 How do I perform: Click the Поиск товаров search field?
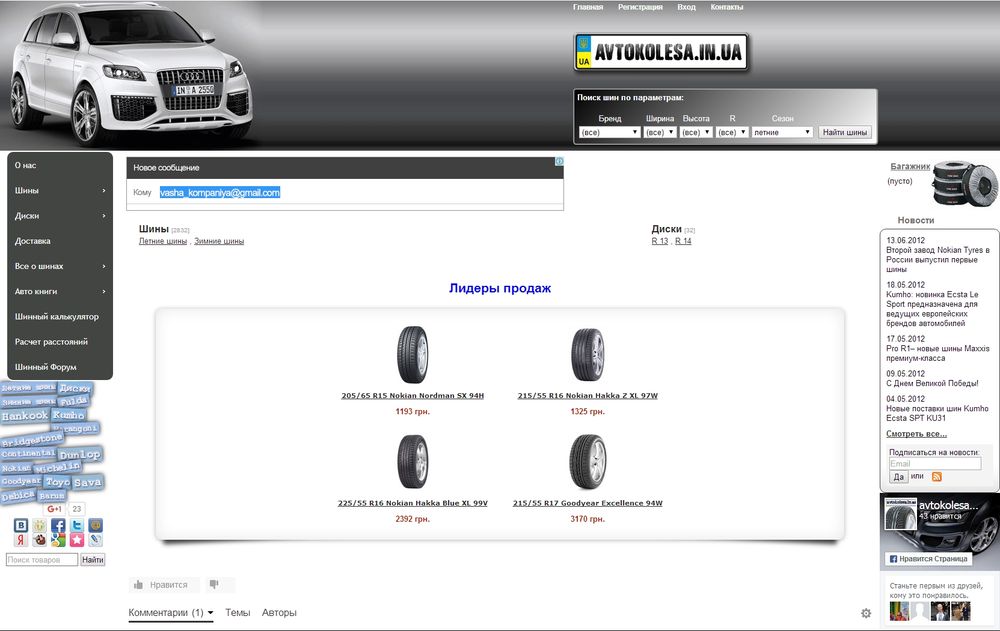[x=42, y=560]
